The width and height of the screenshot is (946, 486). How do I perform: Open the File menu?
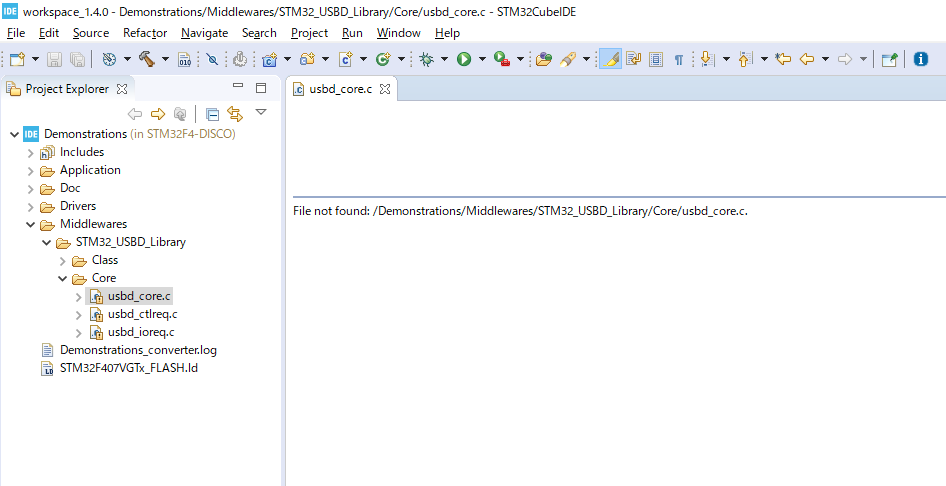click(16, 33)
